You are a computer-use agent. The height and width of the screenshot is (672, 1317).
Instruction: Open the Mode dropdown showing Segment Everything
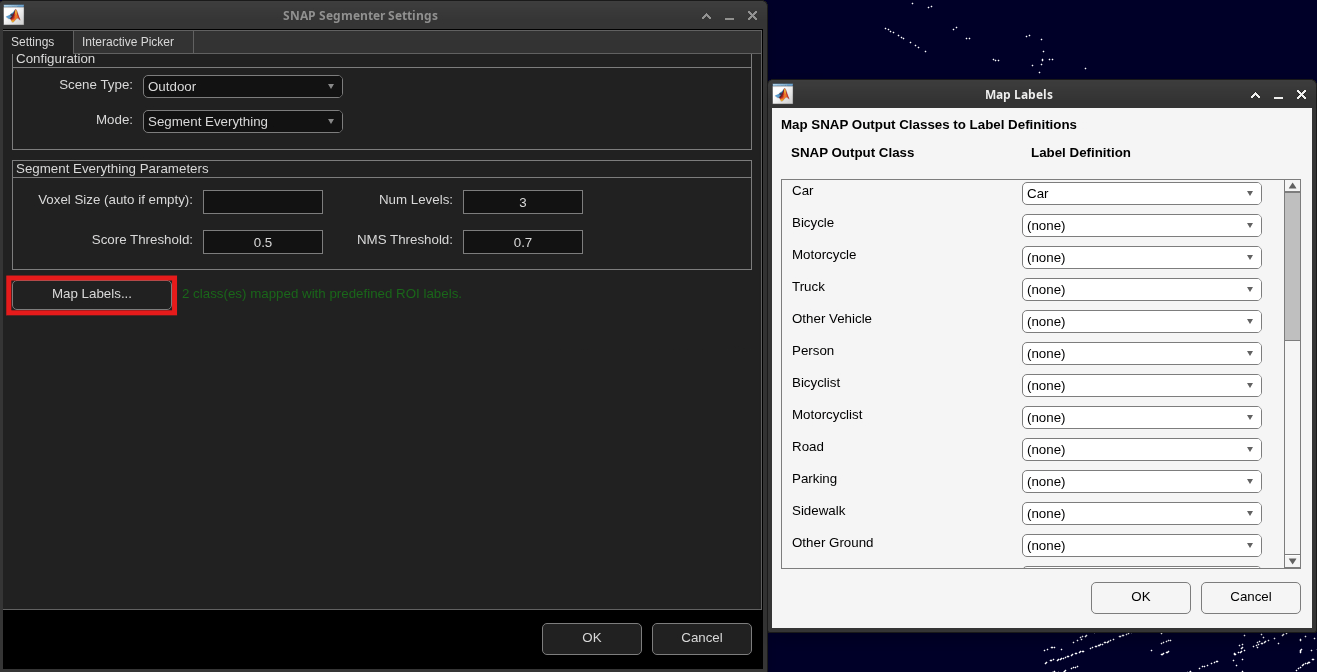click(243, 122)
